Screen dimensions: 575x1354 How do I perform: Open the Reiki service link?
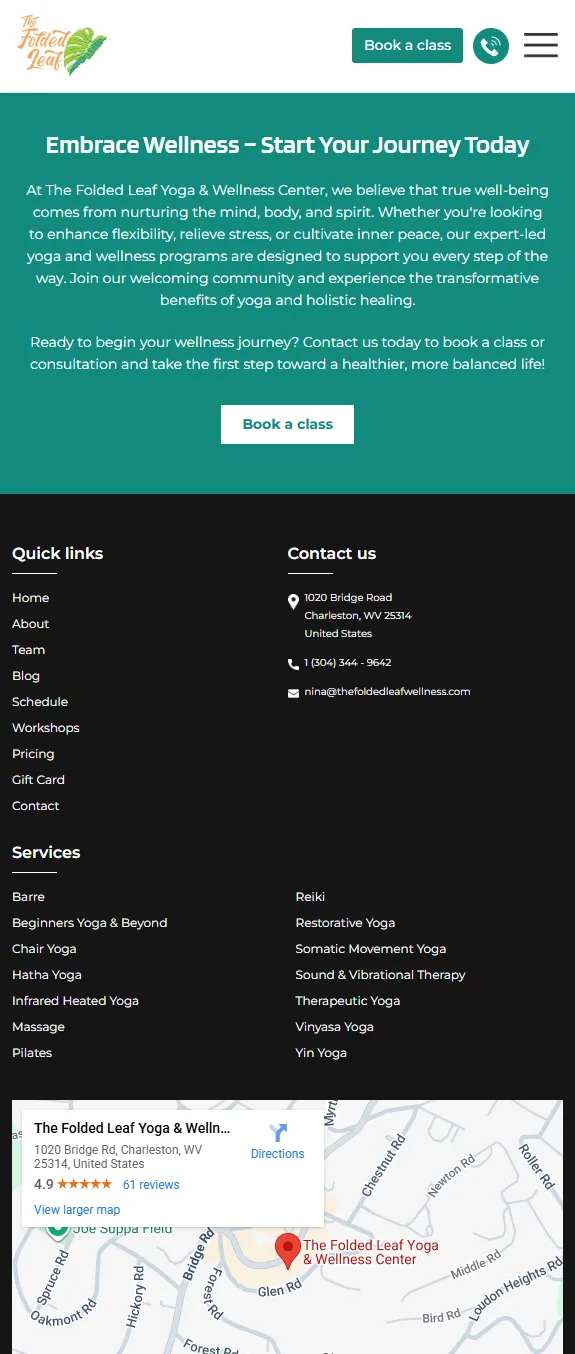(x=310, y=897)
